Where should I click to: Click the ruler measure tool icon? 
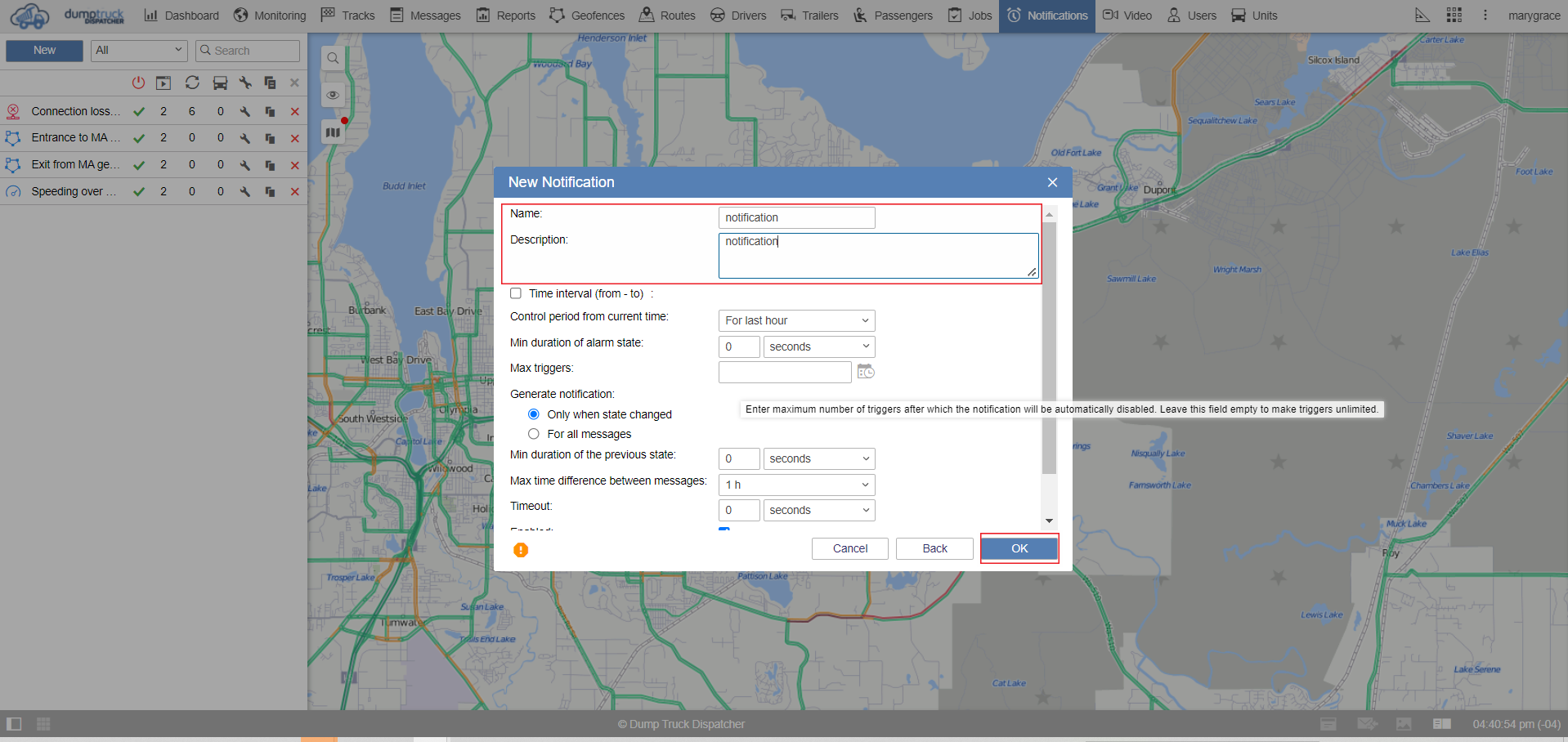1422,15
